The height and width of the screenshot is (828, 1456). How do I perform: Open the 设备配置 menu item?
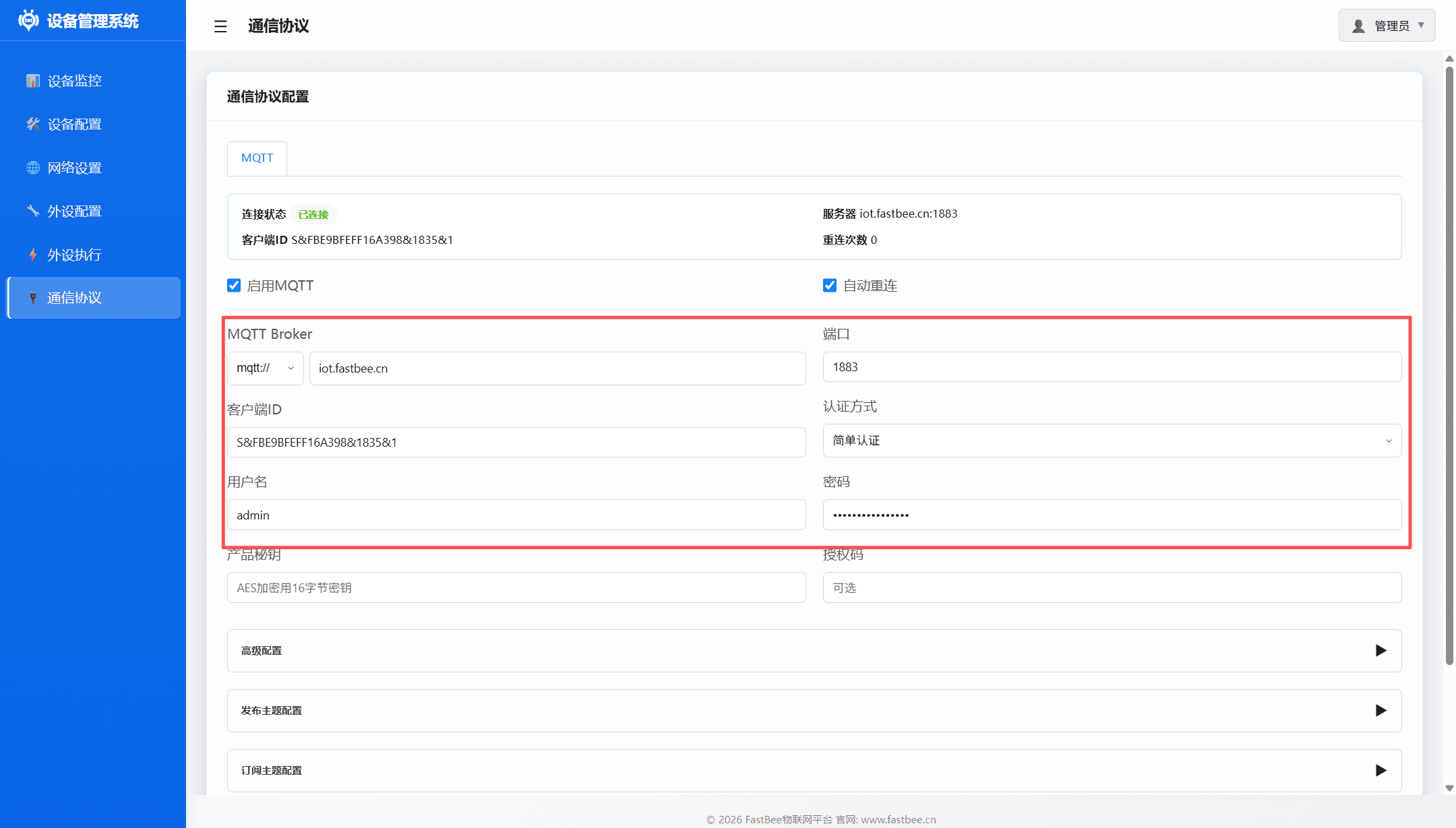click(94, 124)
